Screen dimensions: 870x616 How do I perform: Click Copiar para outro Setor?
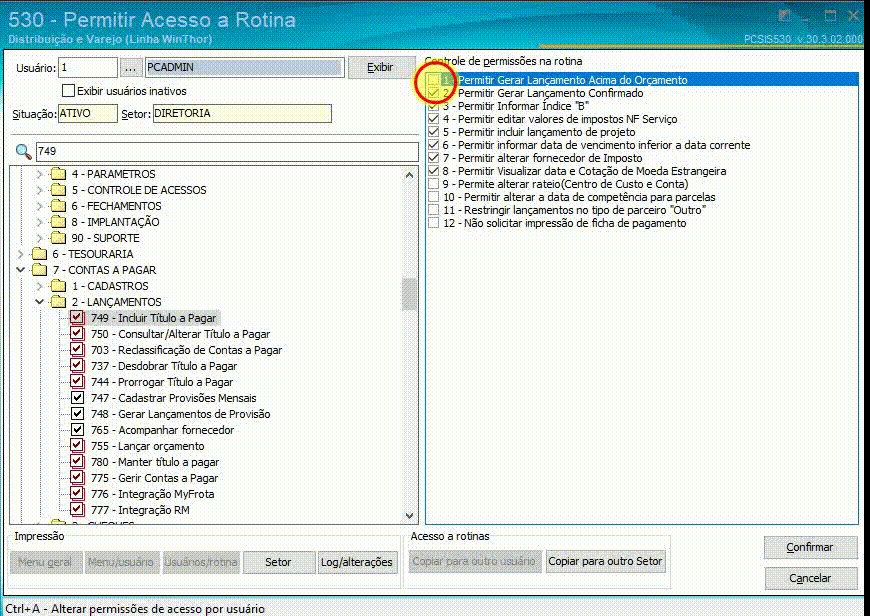point(605,561)
